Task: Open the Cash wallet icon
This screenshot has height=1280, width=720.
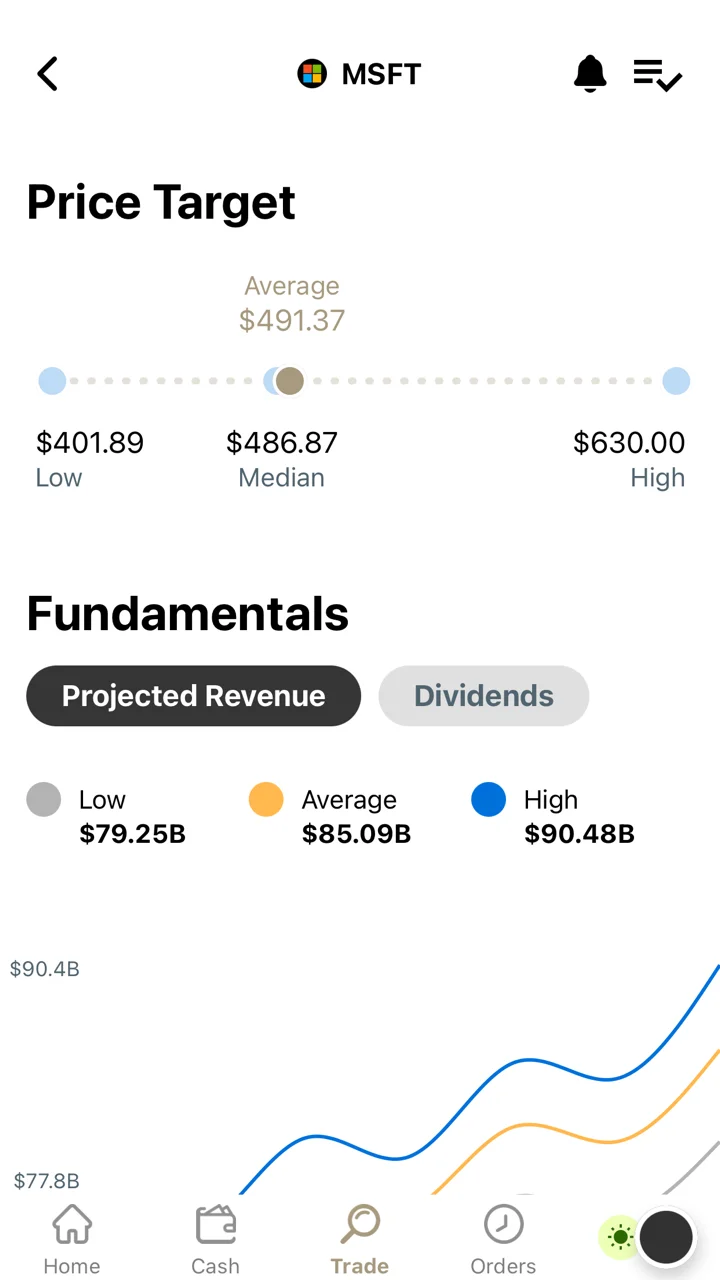Action: 215,1224
